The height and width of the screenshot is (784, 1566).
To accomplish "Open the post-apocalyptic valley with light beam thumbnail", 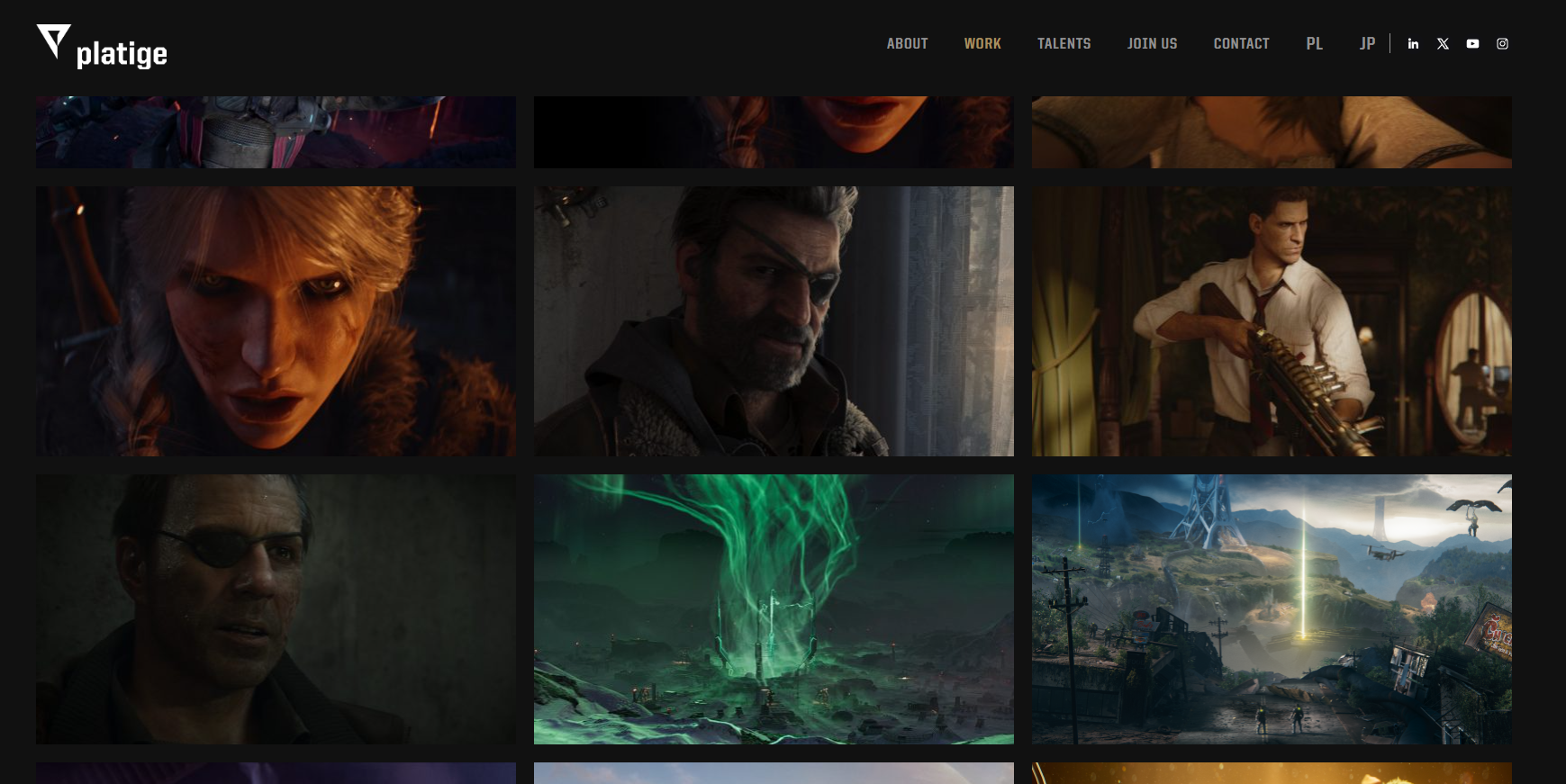I will pyautogui.click(x=1272, y=609).
